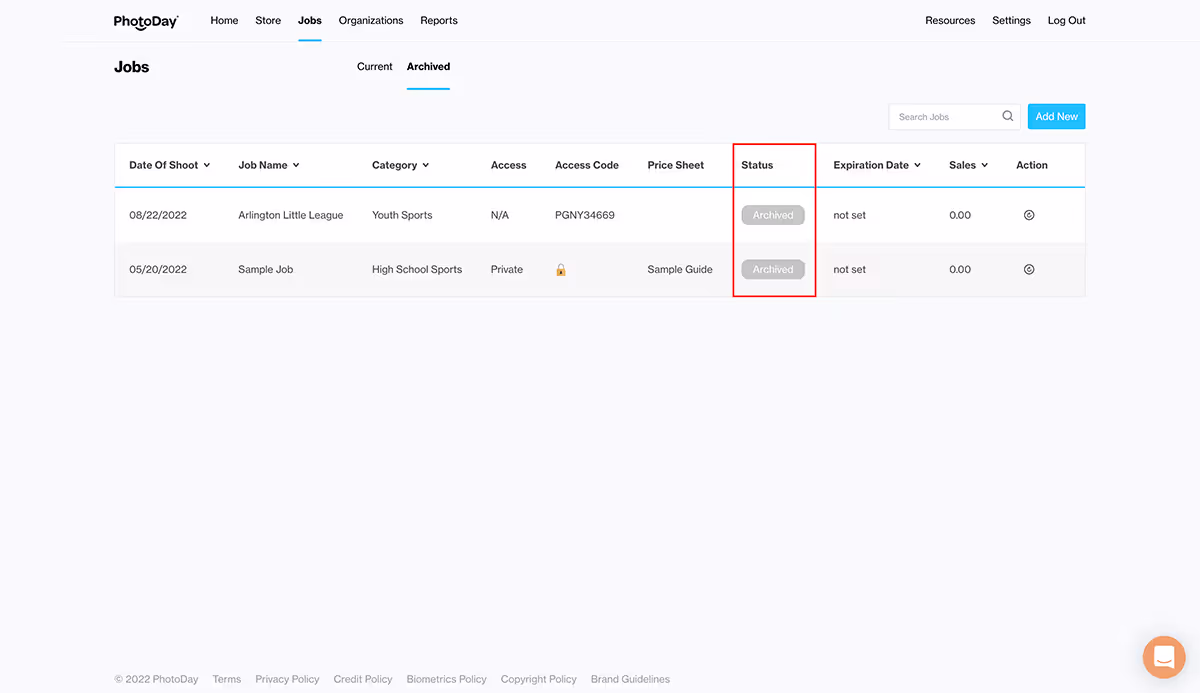Click the date 08/22/2022

tap(158, 215)
